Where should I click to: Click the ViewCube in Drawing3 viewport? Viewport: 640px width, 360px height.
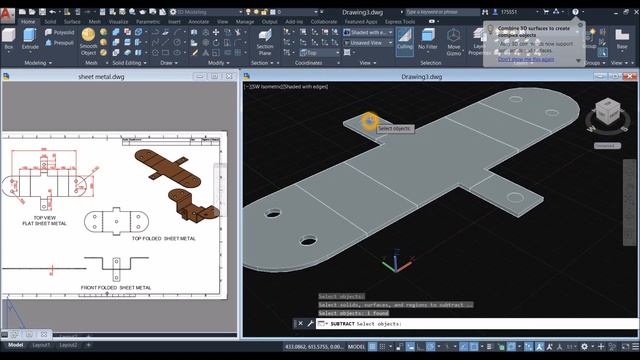(x=608, y=111)
